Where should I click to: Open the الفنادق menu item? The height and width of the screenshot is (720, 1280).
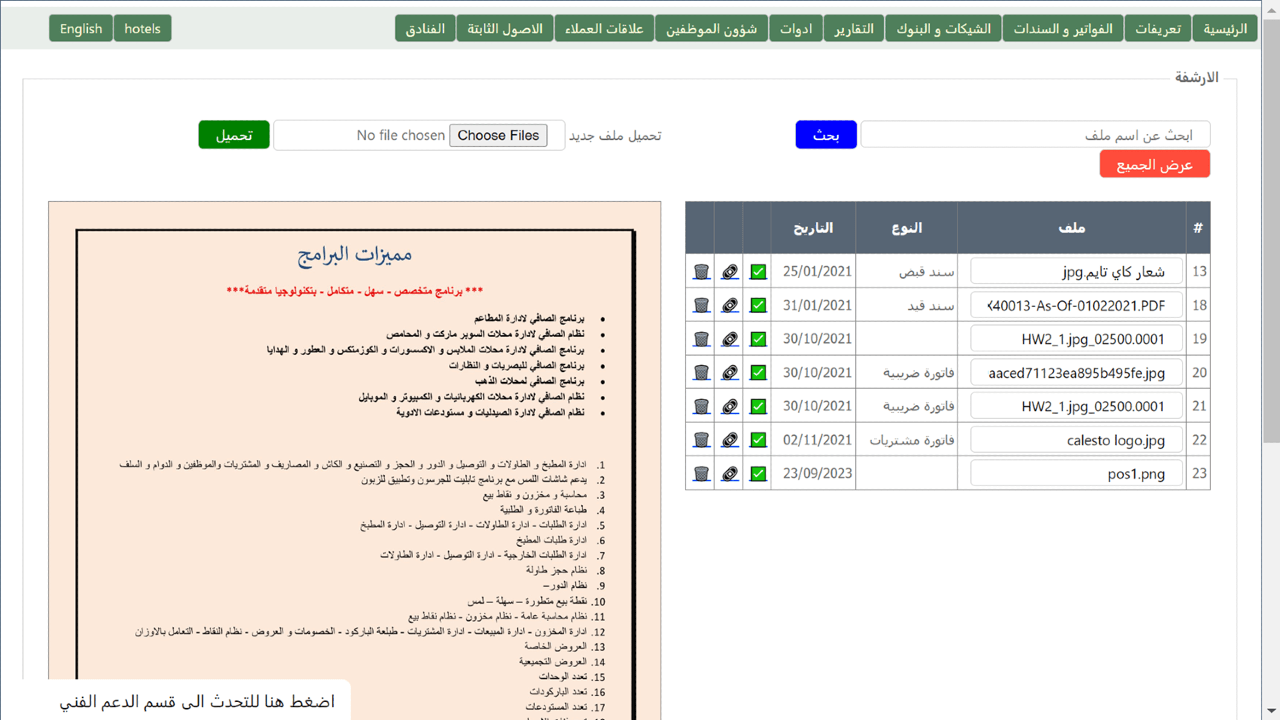[x=425, y=29]
